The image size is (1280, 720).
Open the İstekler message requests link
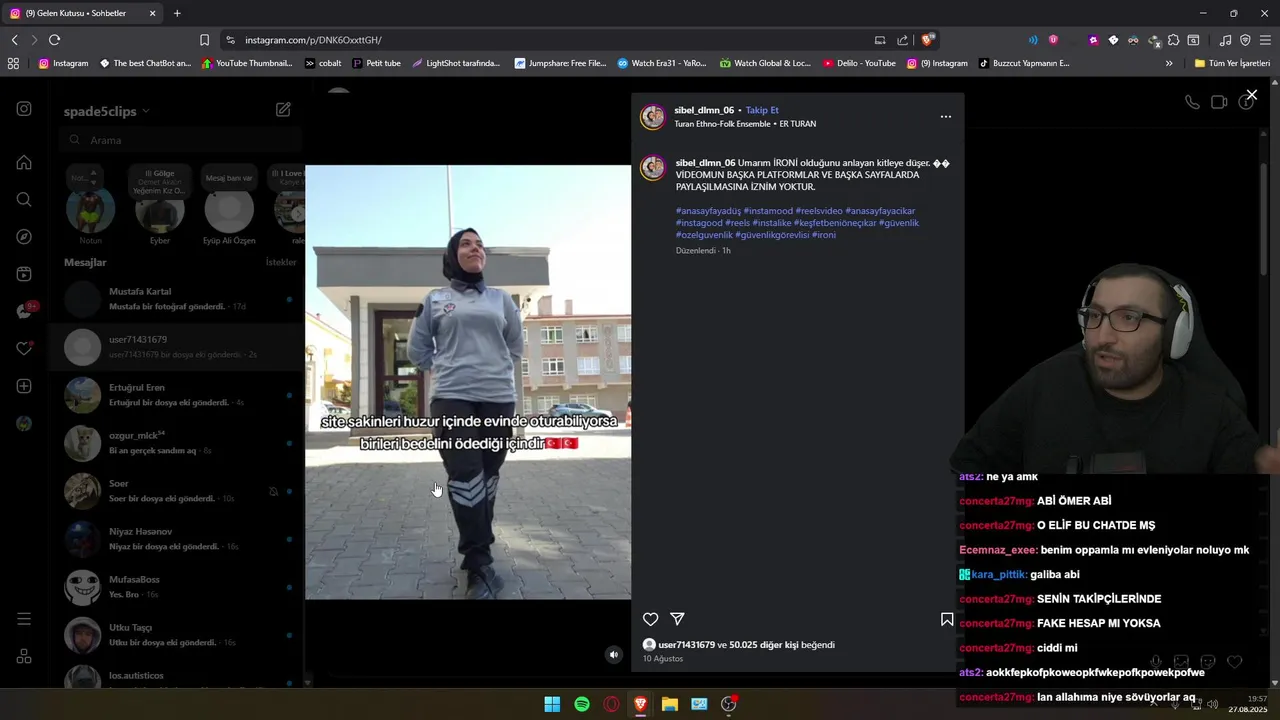click(x=281, y=262)
